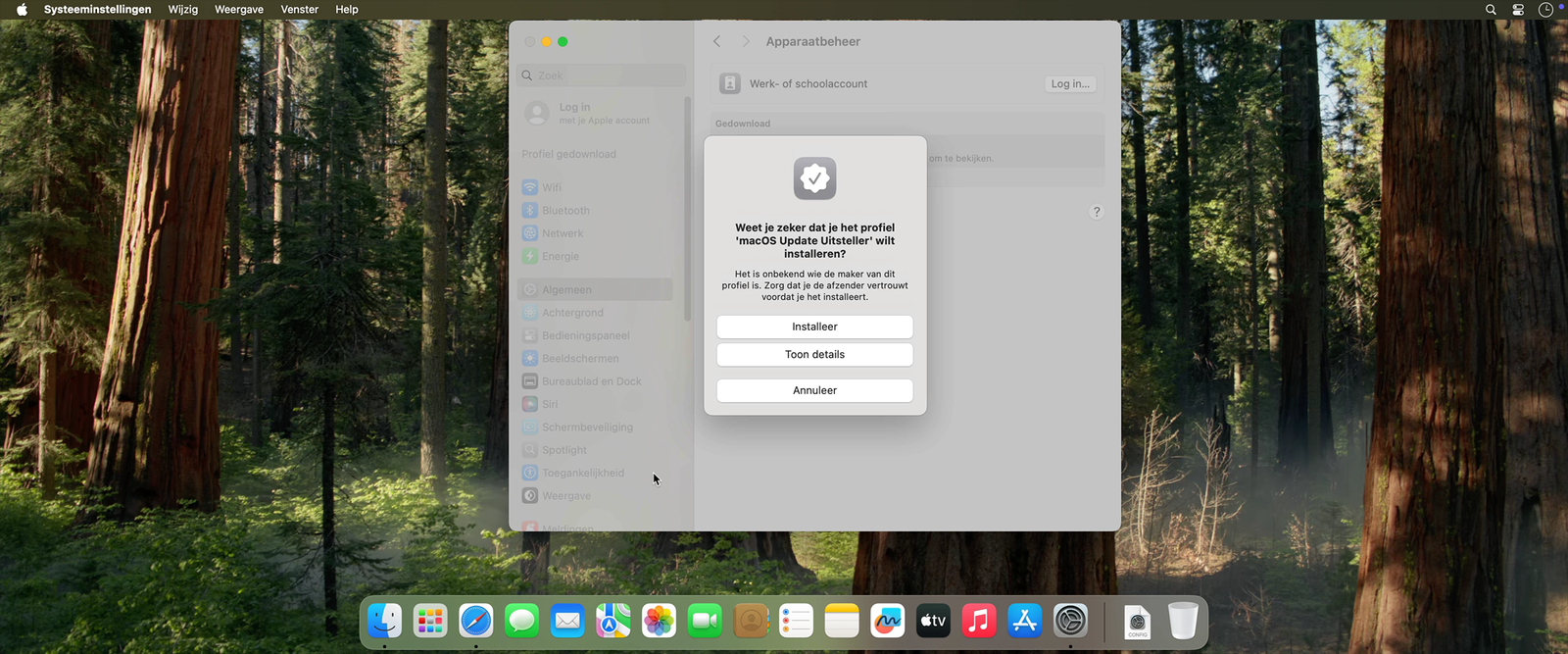Click Toon details in the dialog

tap(814, 354)
